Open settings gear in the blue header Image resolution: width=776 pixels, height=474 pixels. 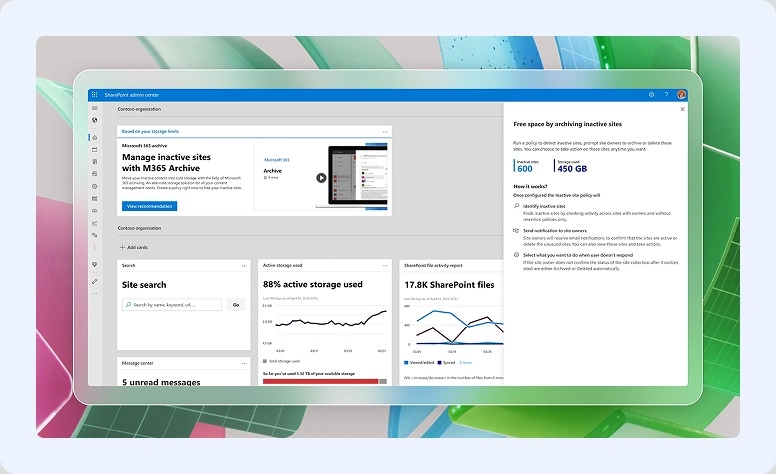[651, 95]
